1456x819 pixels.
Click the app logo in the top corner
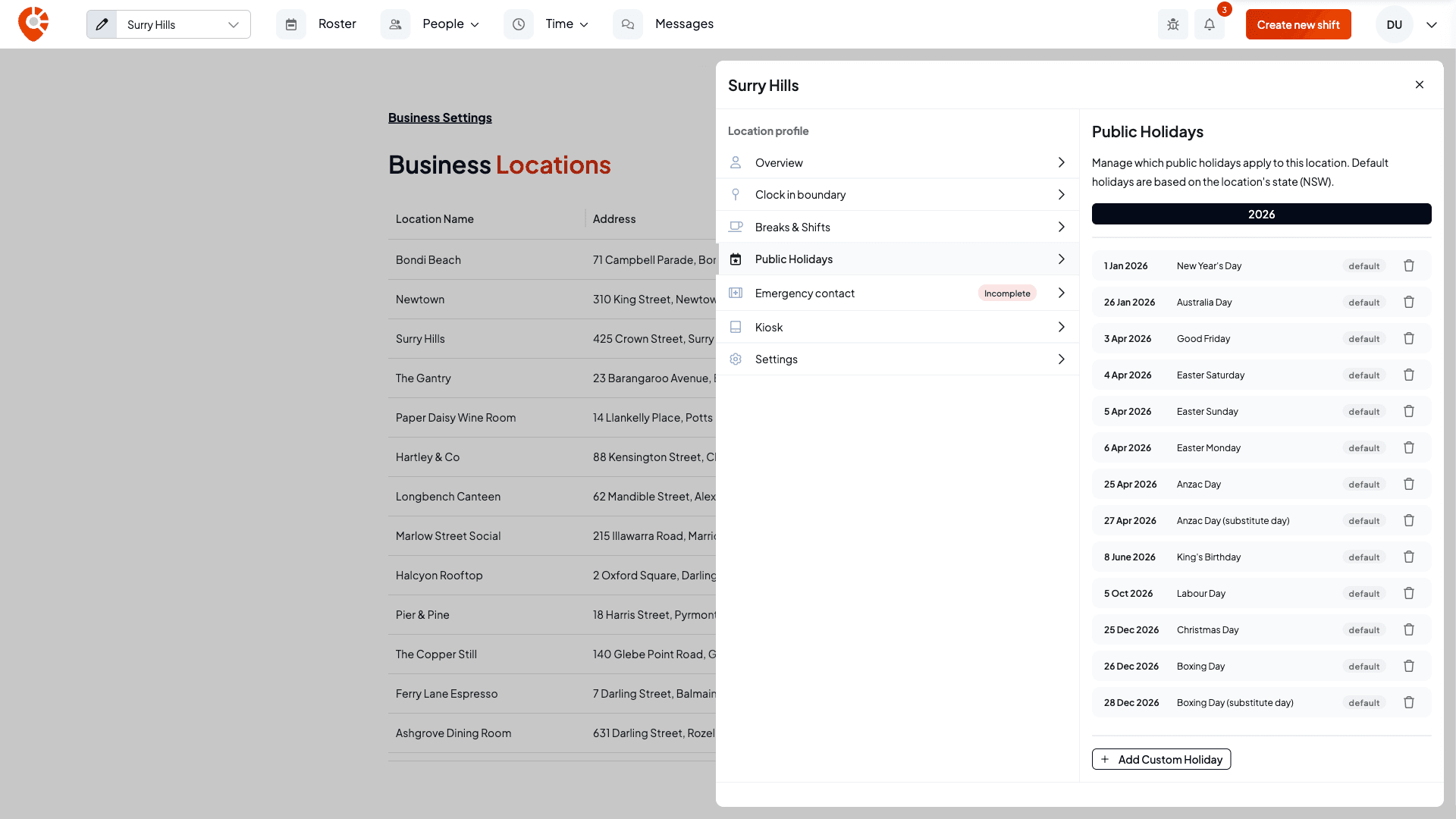(33, 24)
